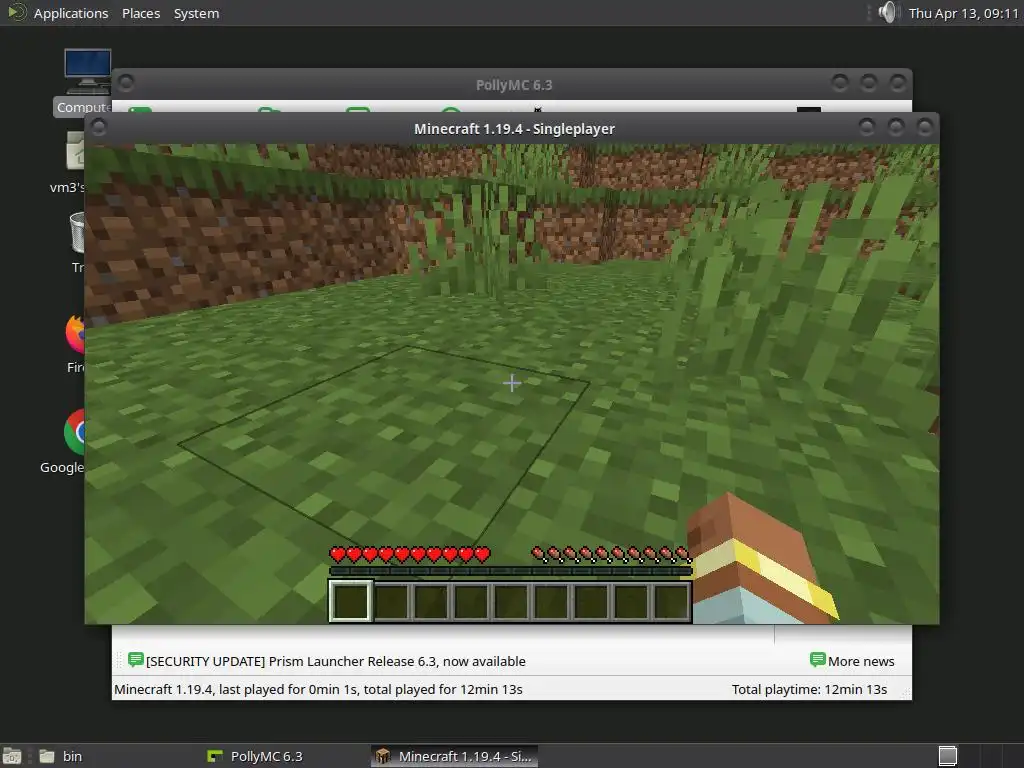Open the Prism Launcher Release 6.3 news
The height and width of the screenshot is (768, 1024).
336,661
